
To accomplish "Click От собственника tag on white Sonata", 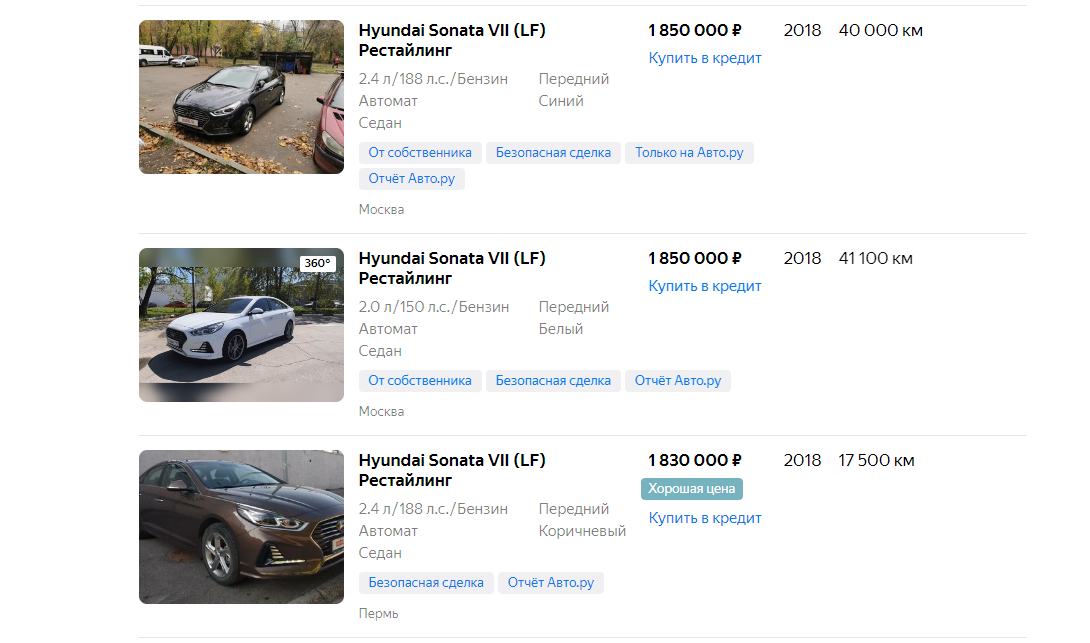I will pyautogui.click(x=420, y=381).
